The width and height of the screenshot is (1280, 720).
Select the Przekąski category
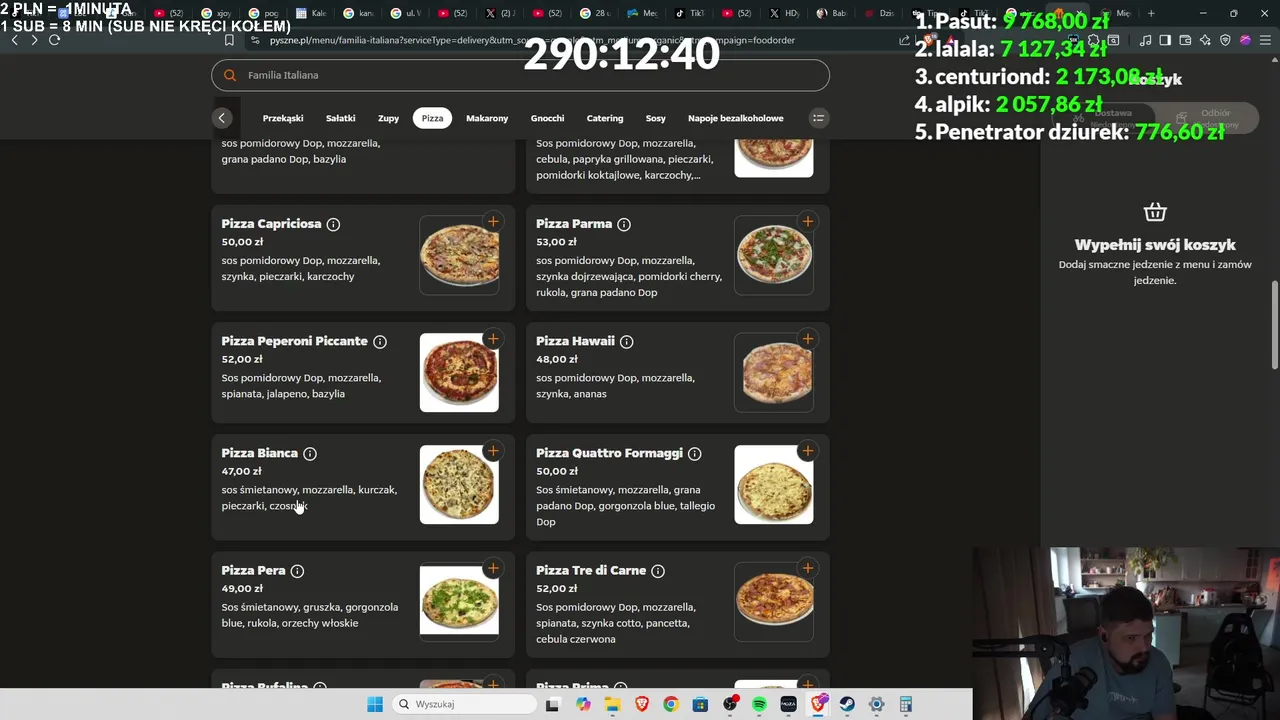point(283,118)
